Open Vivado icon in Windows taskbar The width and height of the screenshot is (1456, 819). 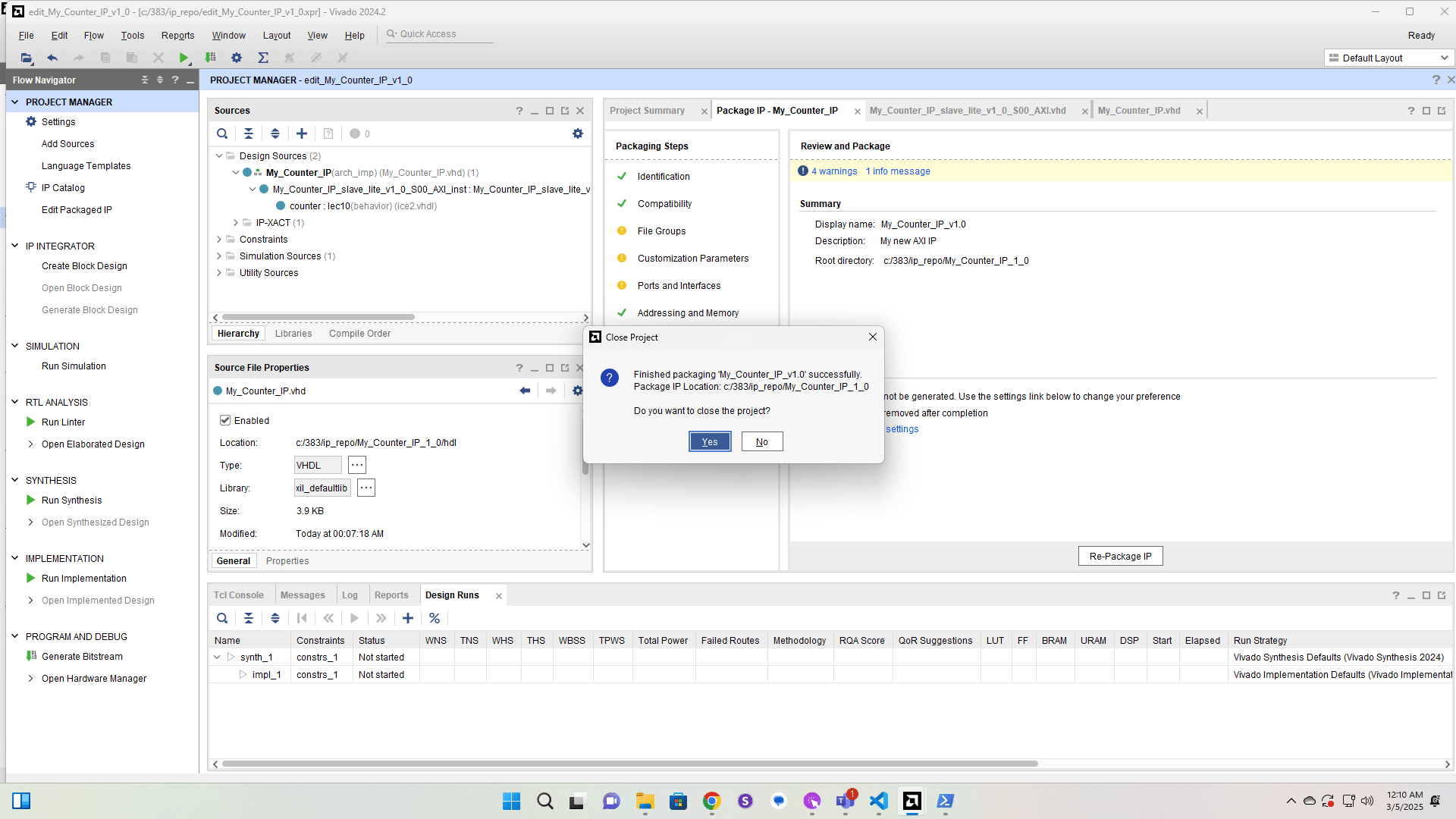tap(912, 801)
